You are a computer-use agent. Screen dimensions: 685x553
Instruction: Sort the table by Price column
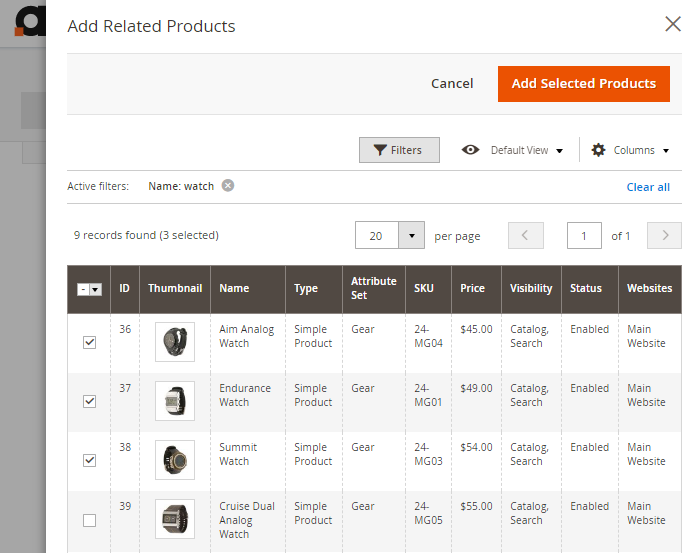pyautogui.click(x=472, y=288)
